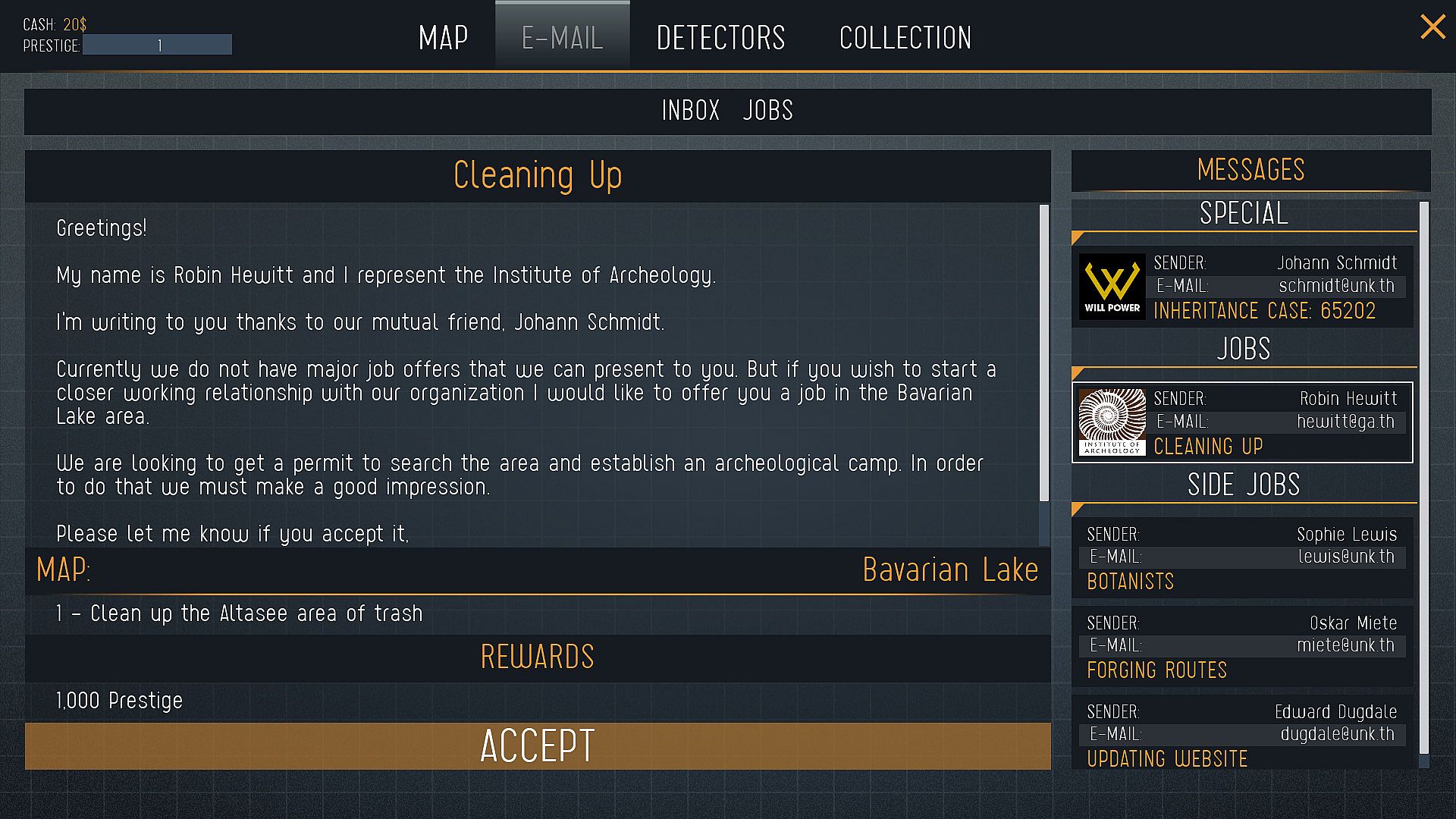Viewport: 1456px width, 819px height.
Task: Switch to the DETECTORS tab
Action: click(720, 38)
